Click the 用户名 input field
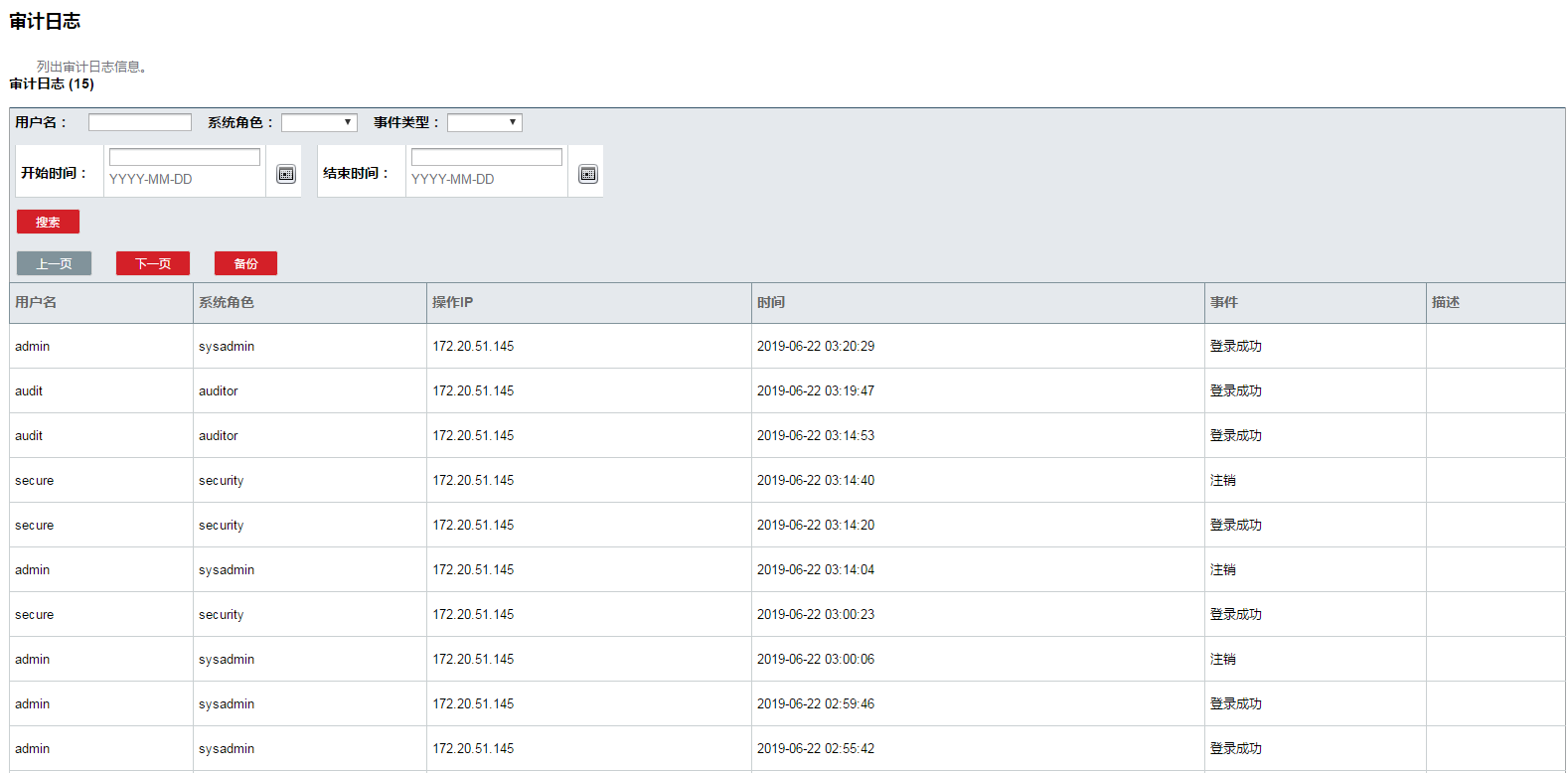Screen dimensions: 1568x773 (x=140, y=122)
